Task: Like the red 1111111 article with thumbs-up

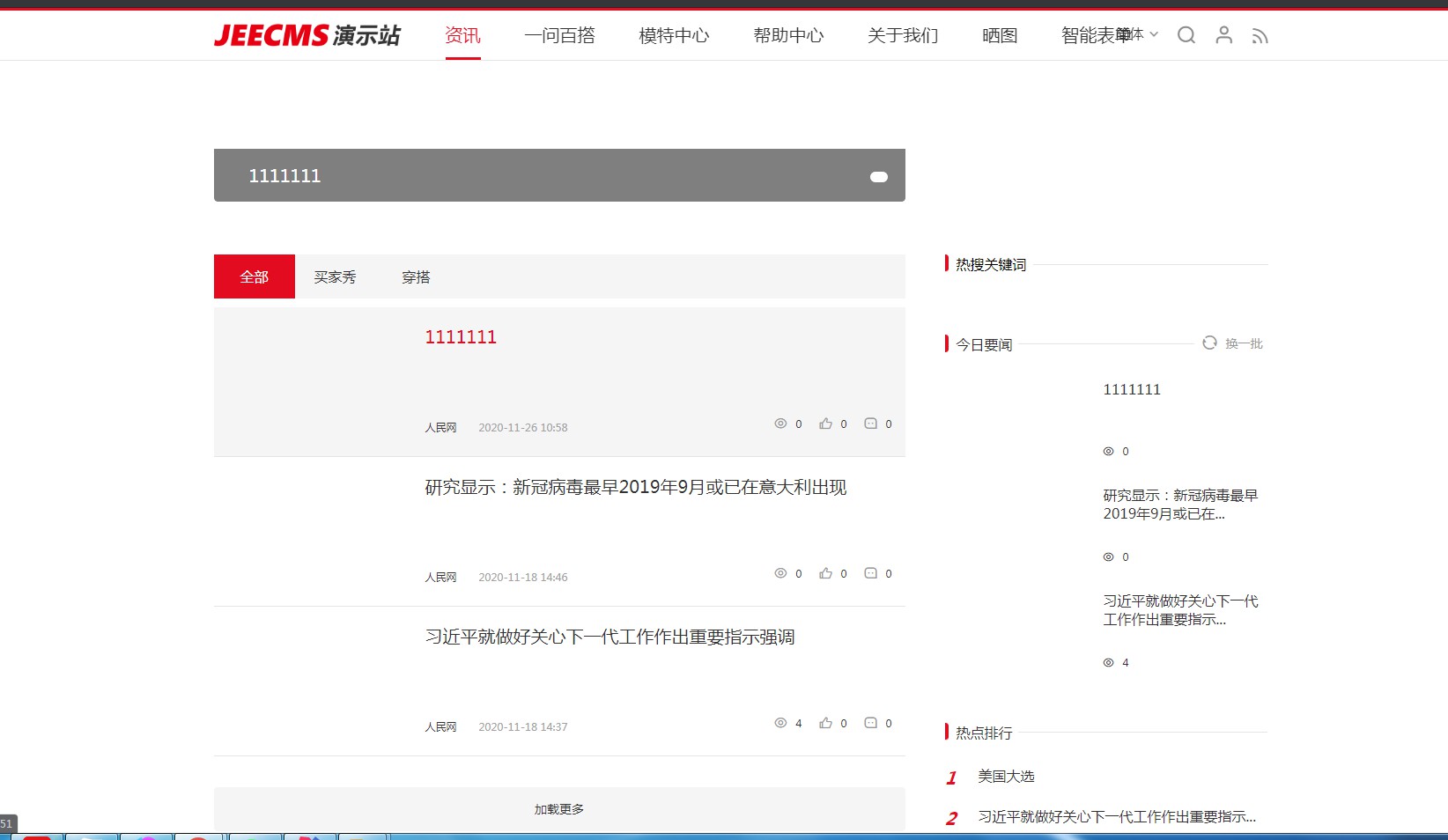Action: pyautogui.click(x=825, y=424)
